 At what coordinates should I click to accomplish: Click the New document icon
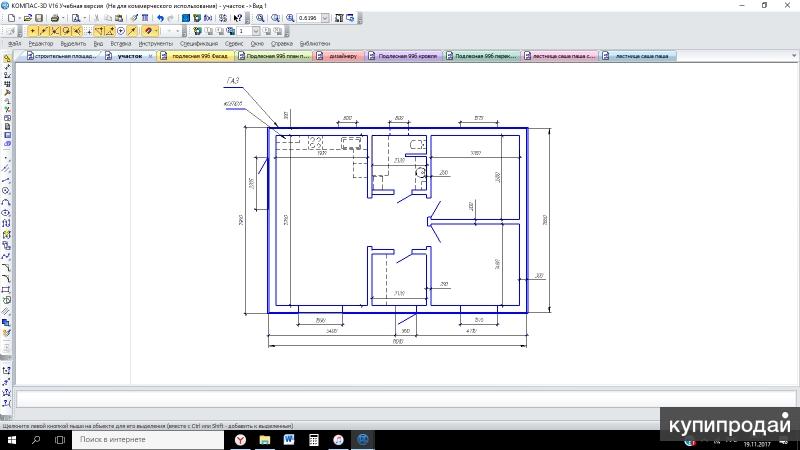(x=11, y=18)
